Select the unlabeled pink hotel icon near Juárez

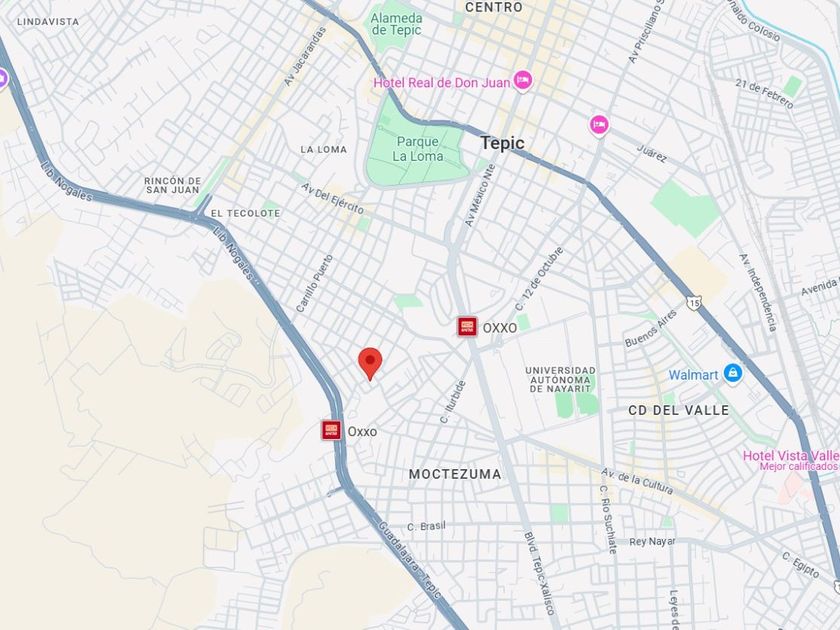pyautogui.click(x=599, y=126)
